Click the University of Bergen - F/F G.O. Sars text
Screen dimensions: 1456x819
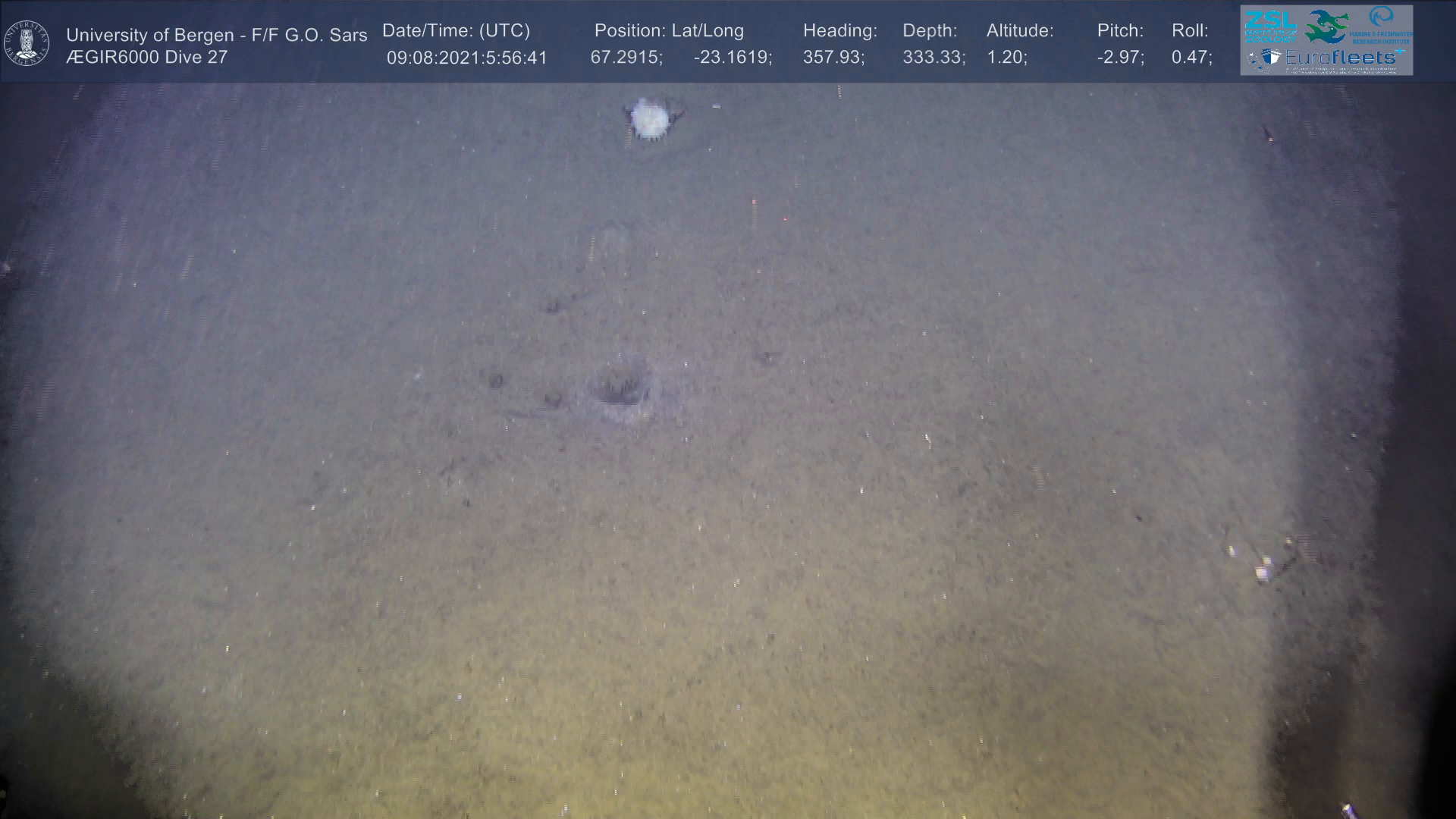(x=216, y=35)
